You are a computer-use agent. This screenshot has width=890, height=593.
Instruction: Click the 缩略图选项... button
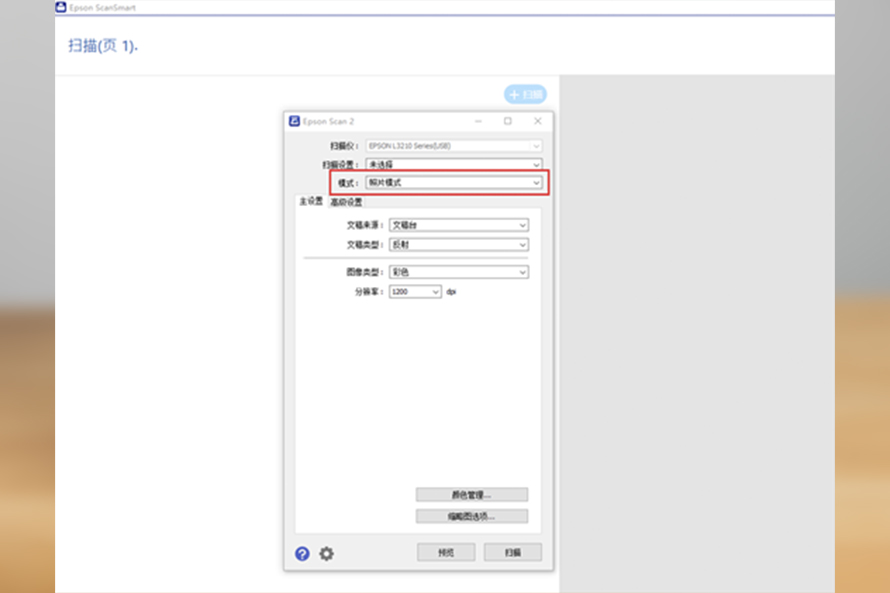click(x=472, y=516)
